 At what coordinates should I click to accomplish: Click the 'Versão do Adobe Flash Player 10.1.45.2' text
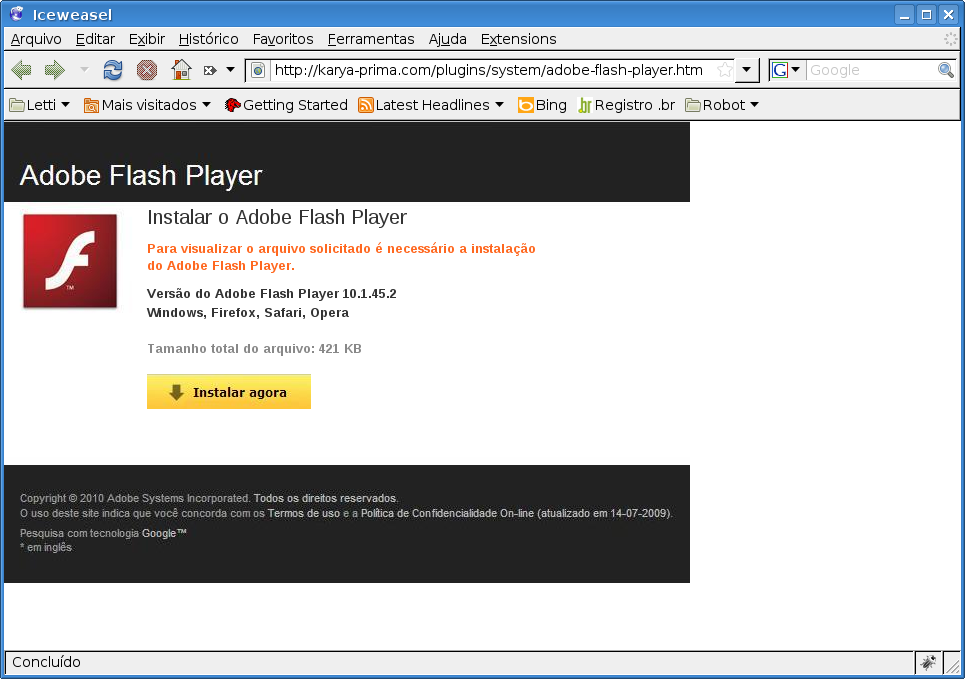click(x=271, y=294)
